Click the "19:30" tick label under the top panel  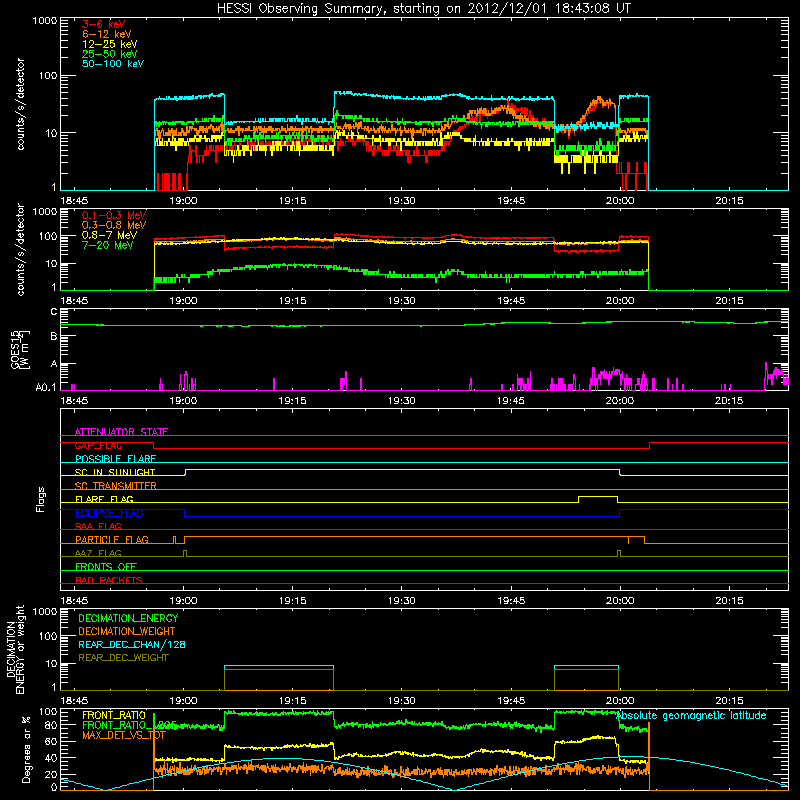(x=402, y=201)
